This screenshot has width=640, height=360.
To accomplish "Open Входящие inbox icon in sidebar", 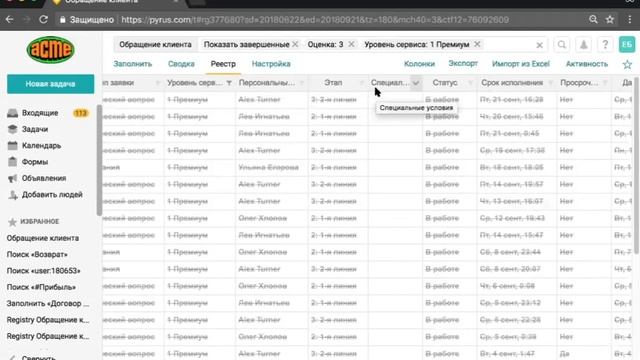I will pos(13,113).
